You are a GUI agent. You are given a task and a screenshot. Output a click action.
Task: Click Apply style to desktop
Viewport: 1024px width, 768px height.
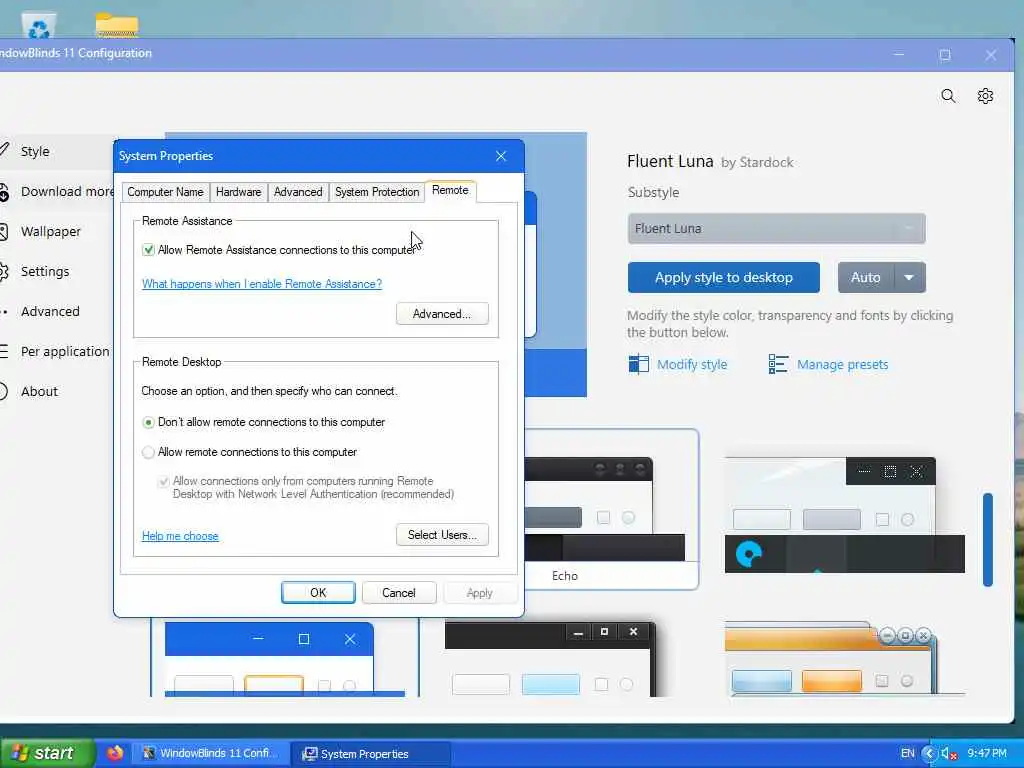[724, 278]
